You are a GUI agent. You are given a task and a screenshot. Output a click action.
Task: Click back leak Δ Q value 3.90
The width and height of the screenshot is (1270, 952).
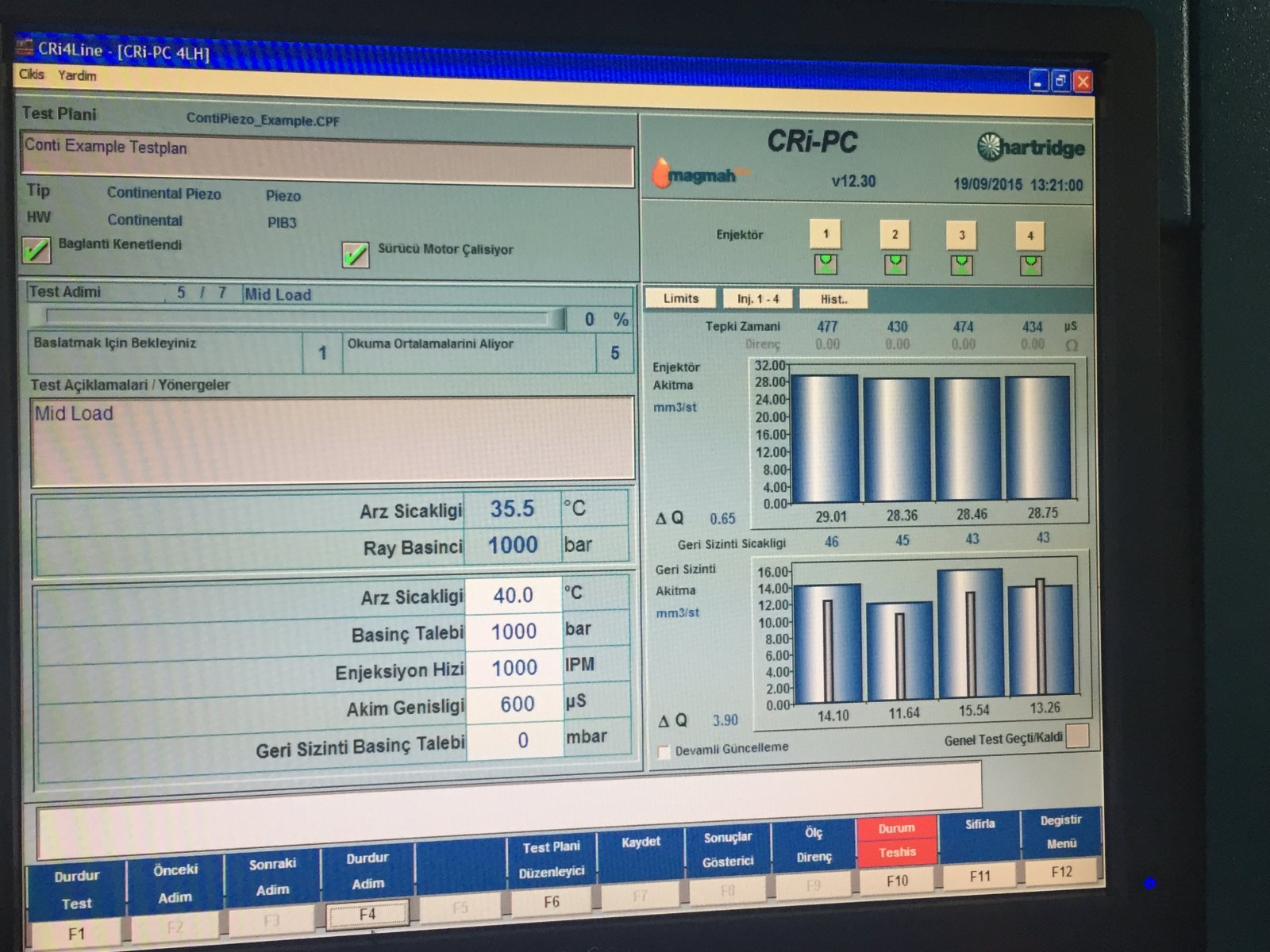tap(725, 720)
